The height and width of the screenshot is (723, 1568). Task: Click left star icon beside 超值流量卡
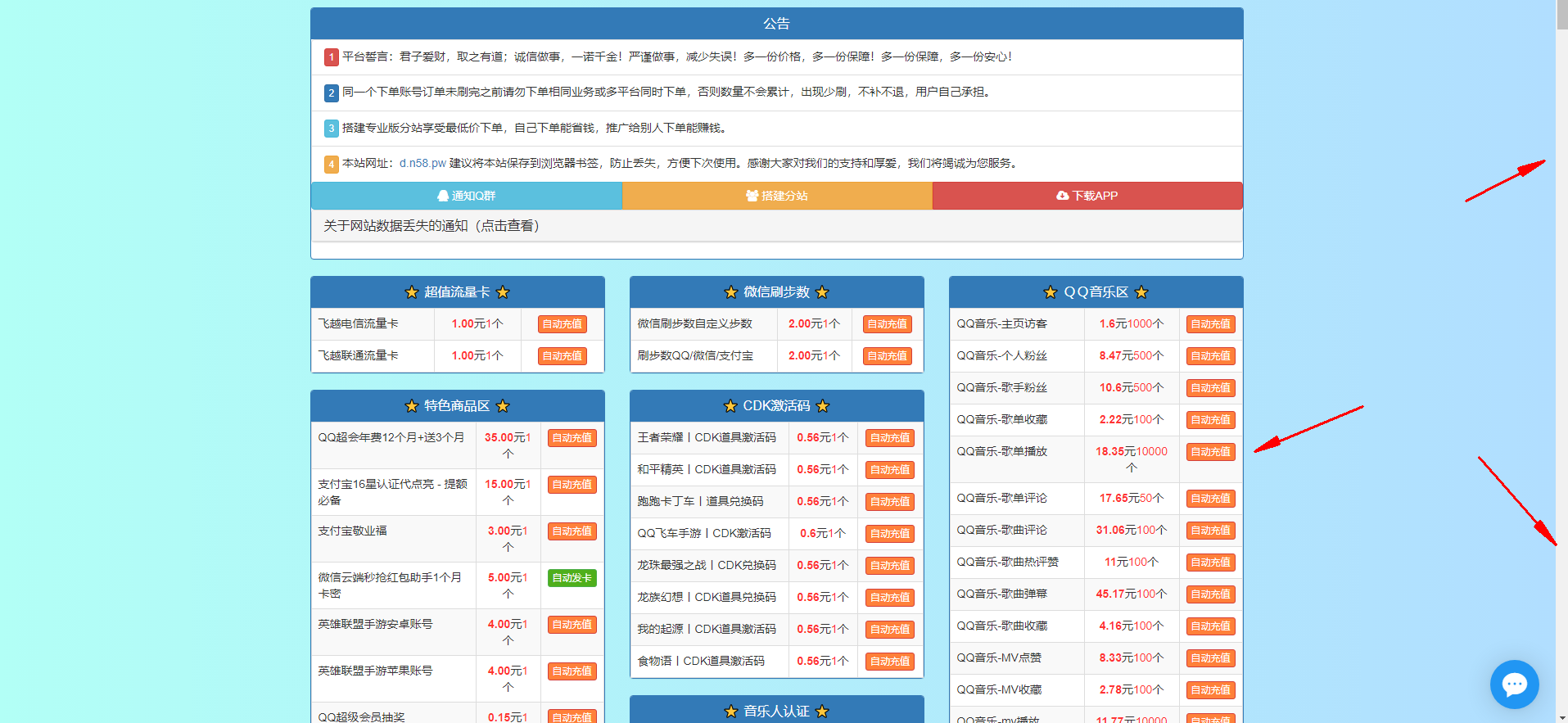[412, 292]
